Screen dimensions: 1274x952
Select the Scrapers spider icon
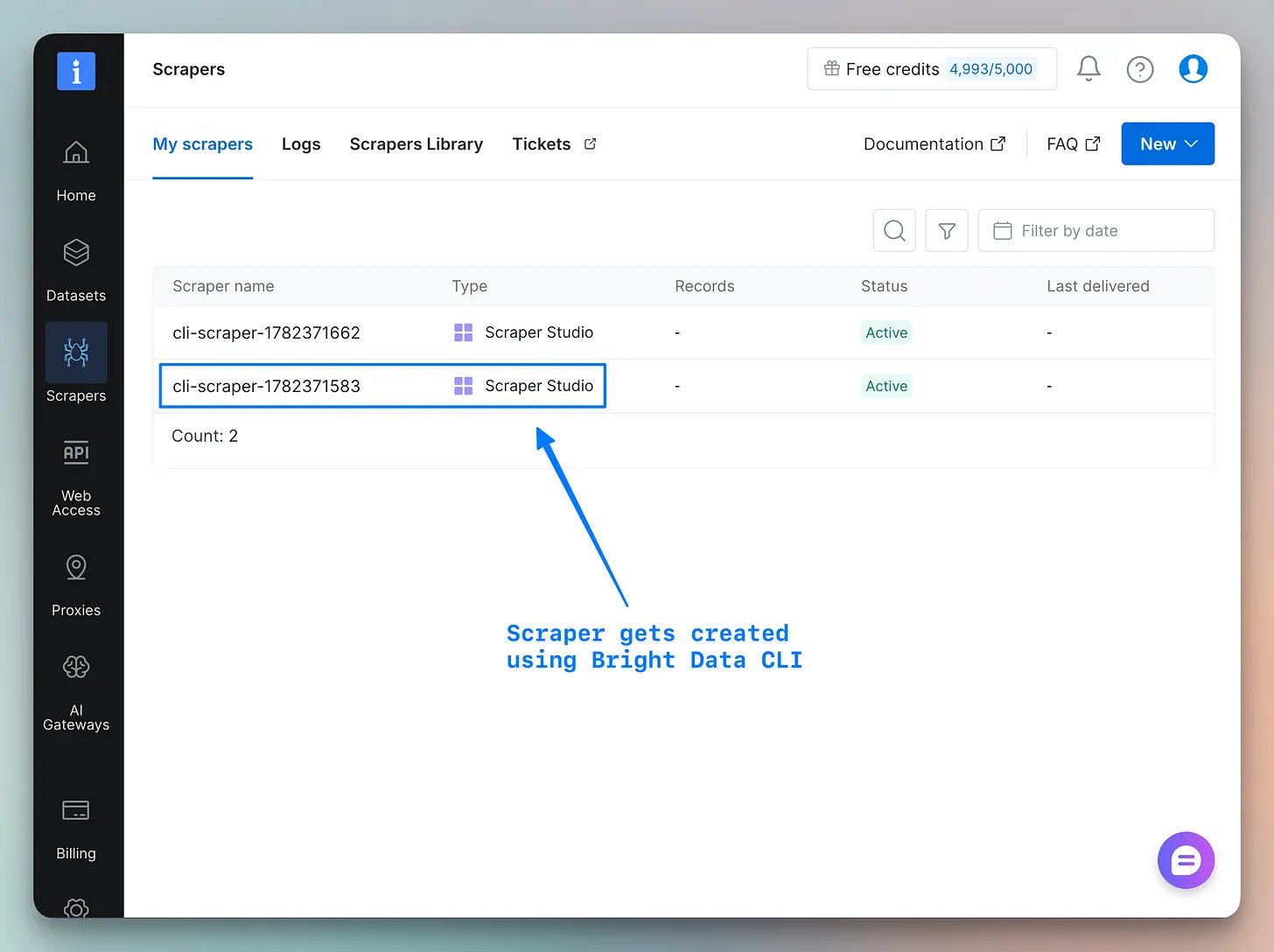pos(76,353)
